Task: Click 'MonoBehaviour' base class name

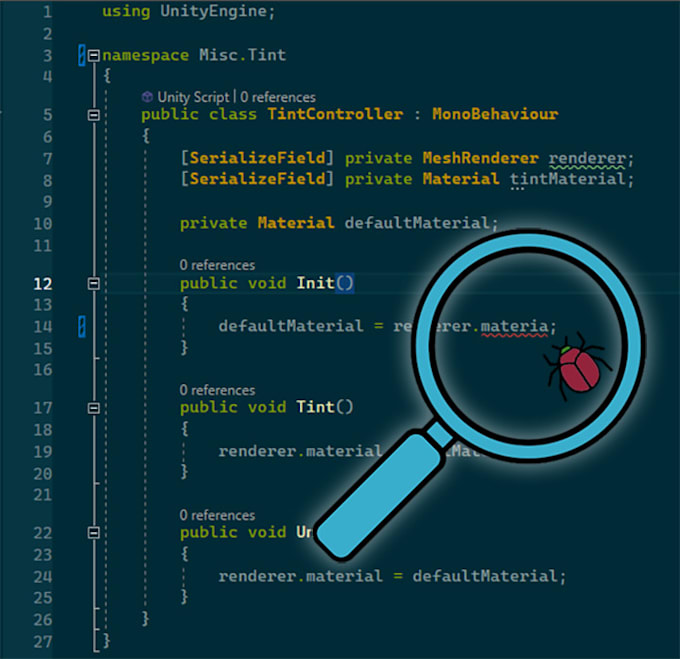Action: (495, 114)
